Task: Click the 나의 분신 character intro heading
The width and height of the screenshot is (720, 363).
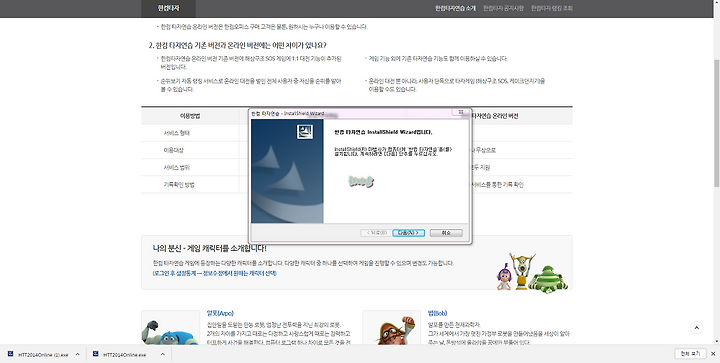Action: 209,248
